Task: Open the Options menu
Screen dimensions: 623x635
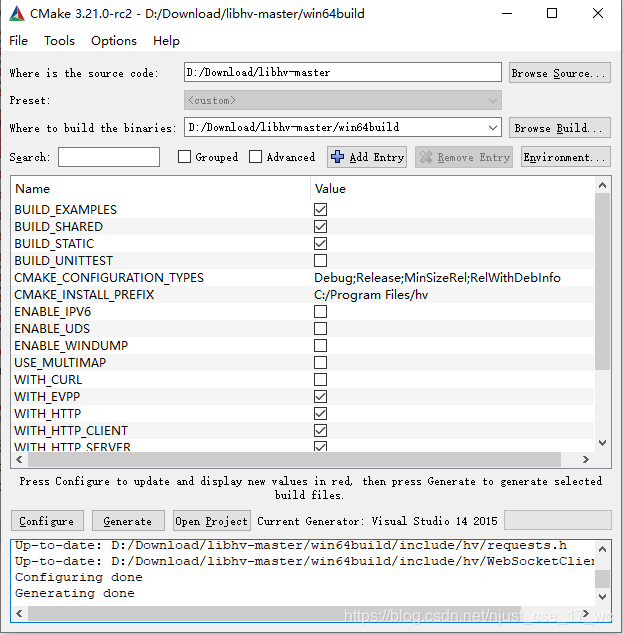Action: click(x=114, y=41)
